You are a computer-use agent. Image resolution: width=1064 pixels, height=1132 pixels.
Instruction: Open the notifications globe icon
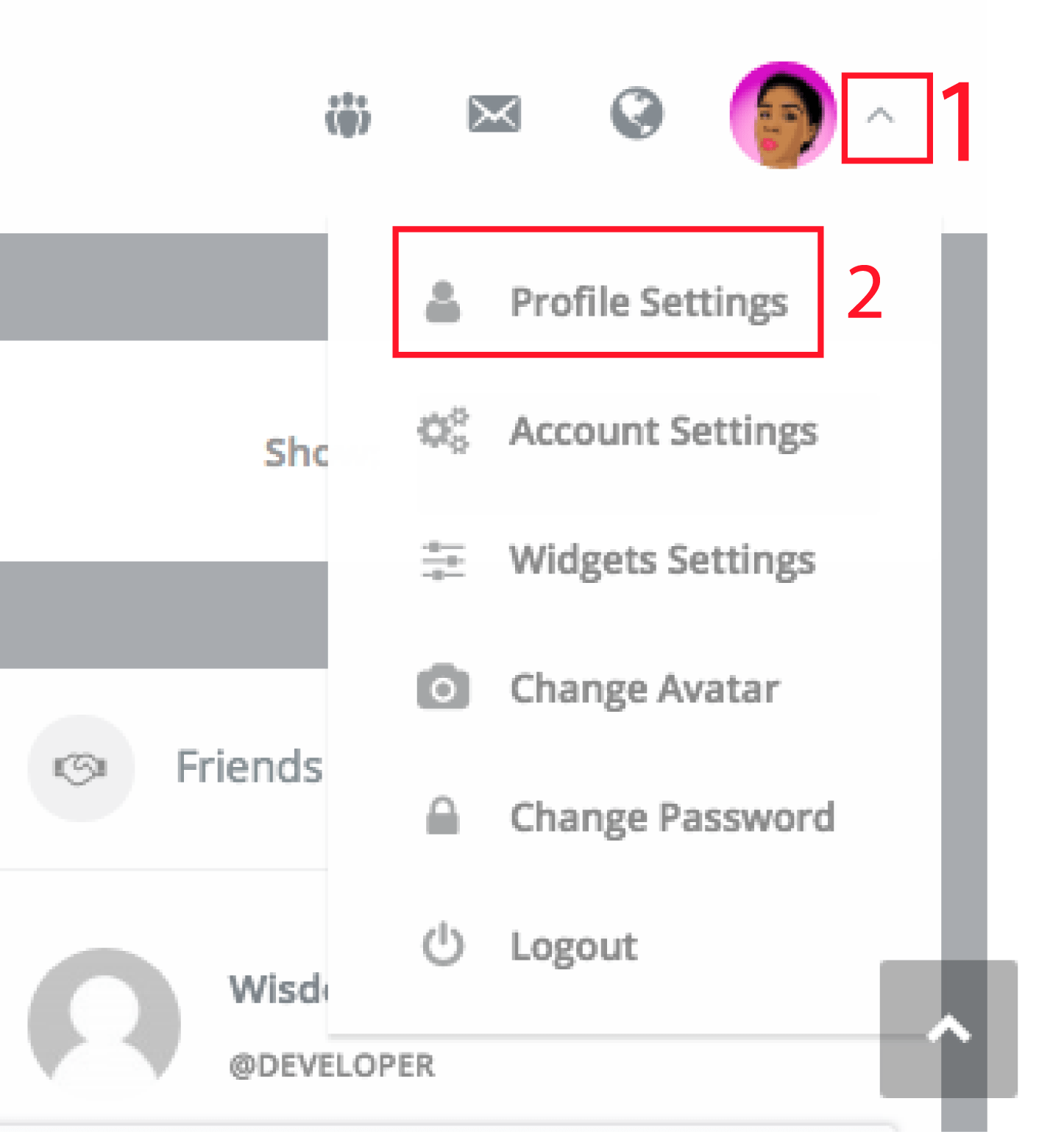(x=637, y=113)
